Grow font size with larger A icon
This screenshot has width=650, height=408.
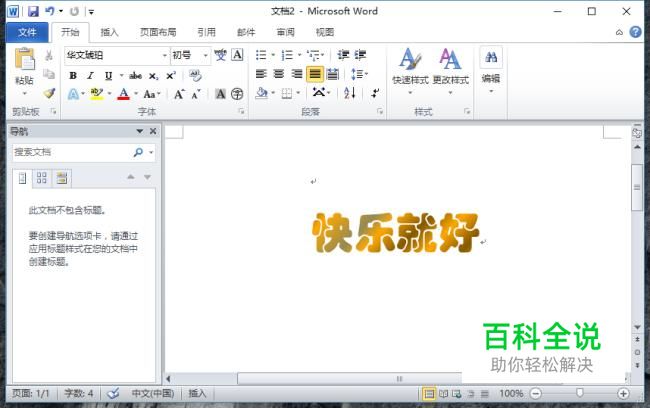(179, 94)
